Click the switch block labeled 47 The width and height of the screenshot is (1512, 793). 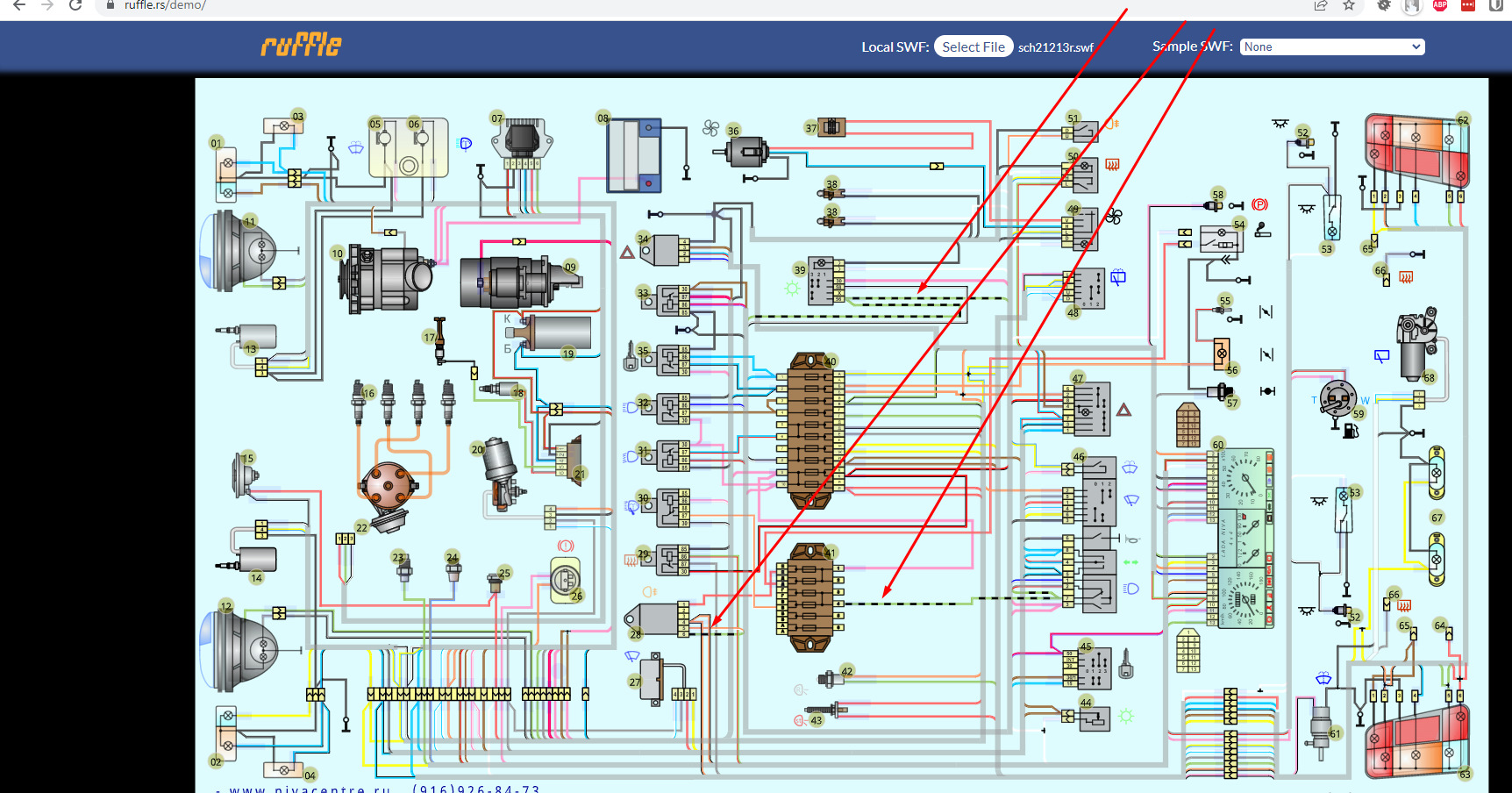coord(1087,409)
